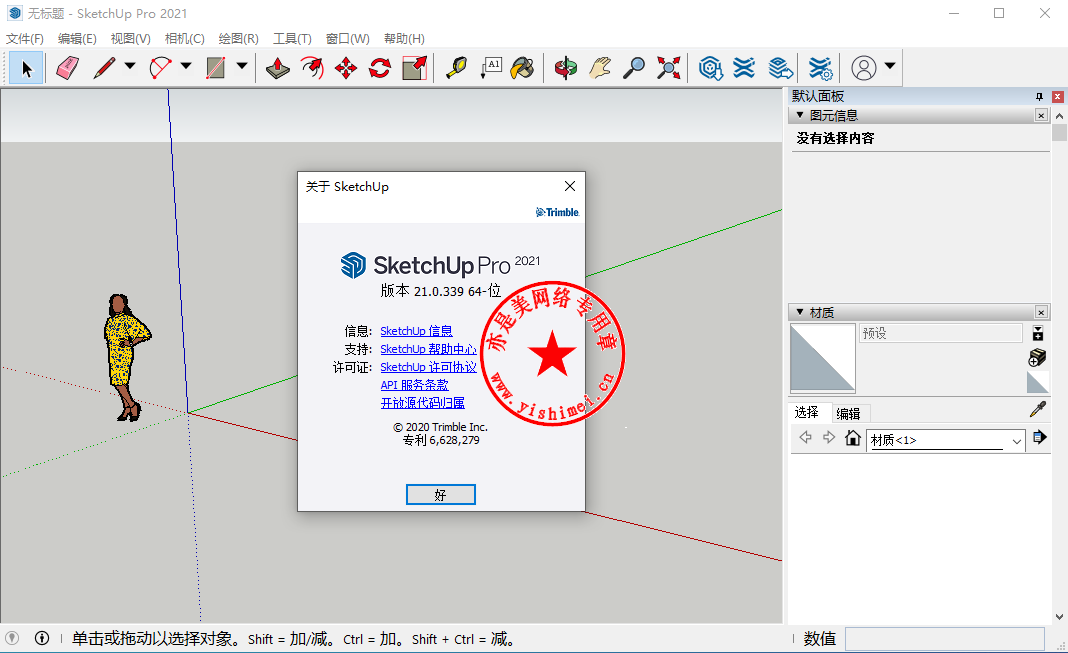Collapse the 材质 panel section
The width and height of the screenshot is (1068, 653).
pyautogui.click(x=800, y=312)
